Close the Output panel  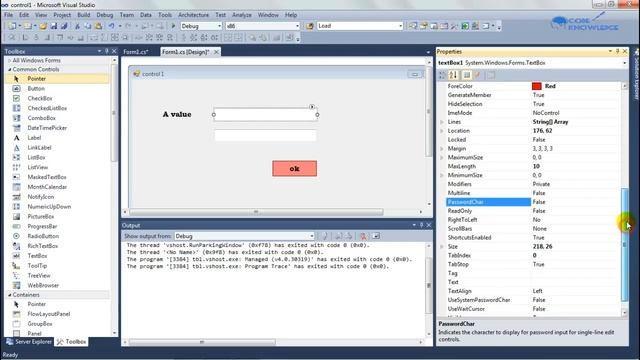[x=429, y=225]
